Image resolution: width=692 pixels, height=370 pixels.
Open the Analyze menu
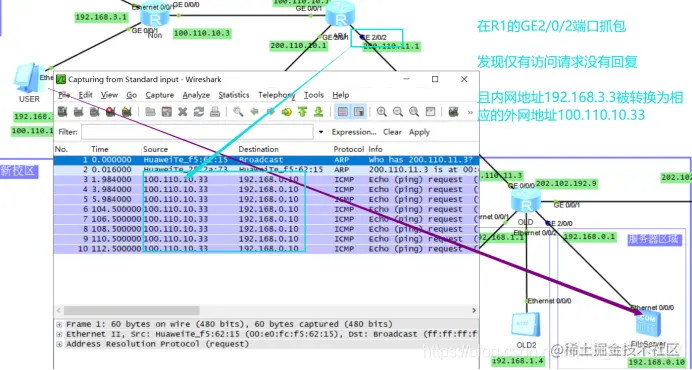196,95
